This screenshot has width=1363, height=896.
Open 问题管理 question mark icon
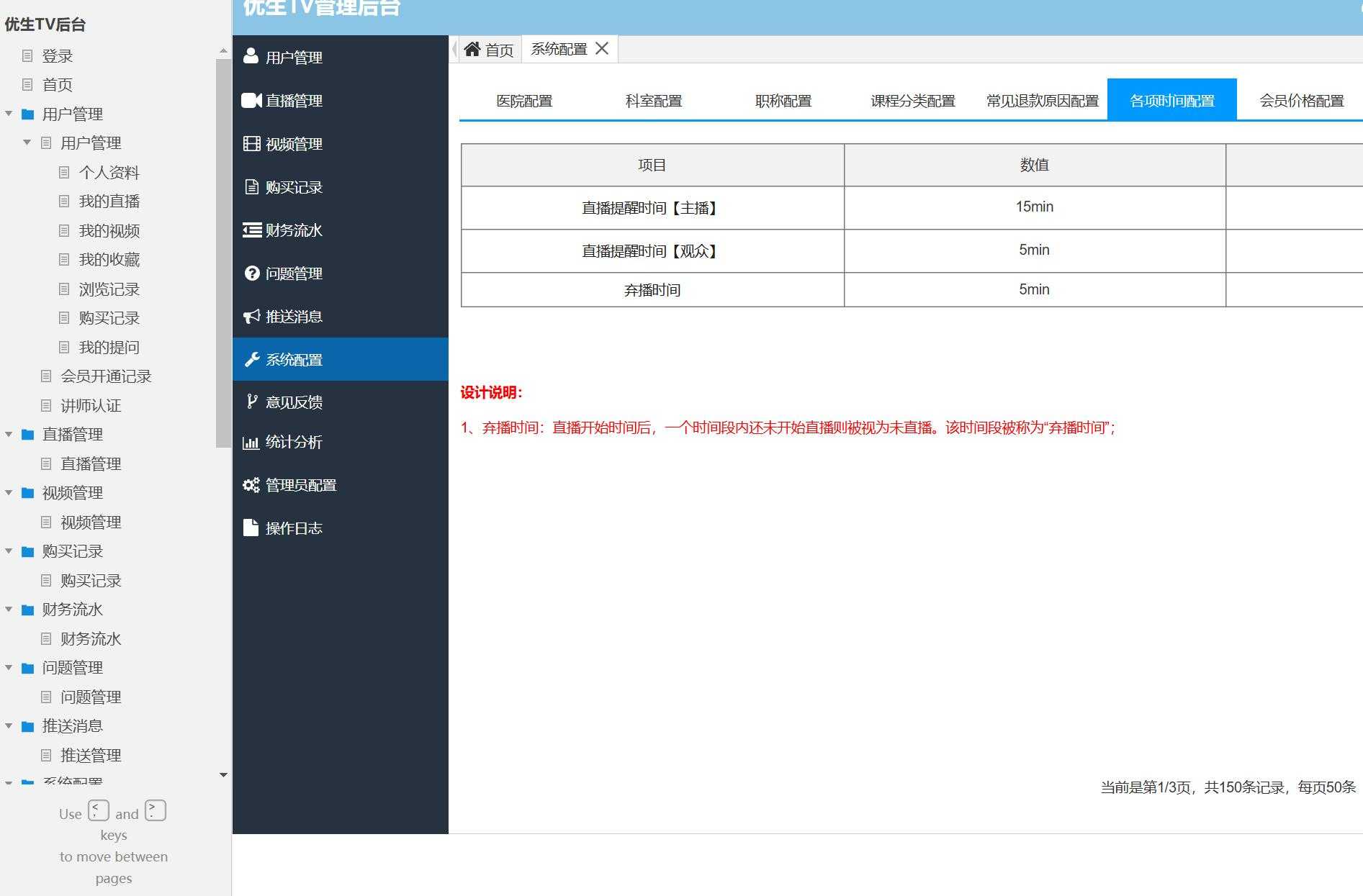(x=251, y=273)
